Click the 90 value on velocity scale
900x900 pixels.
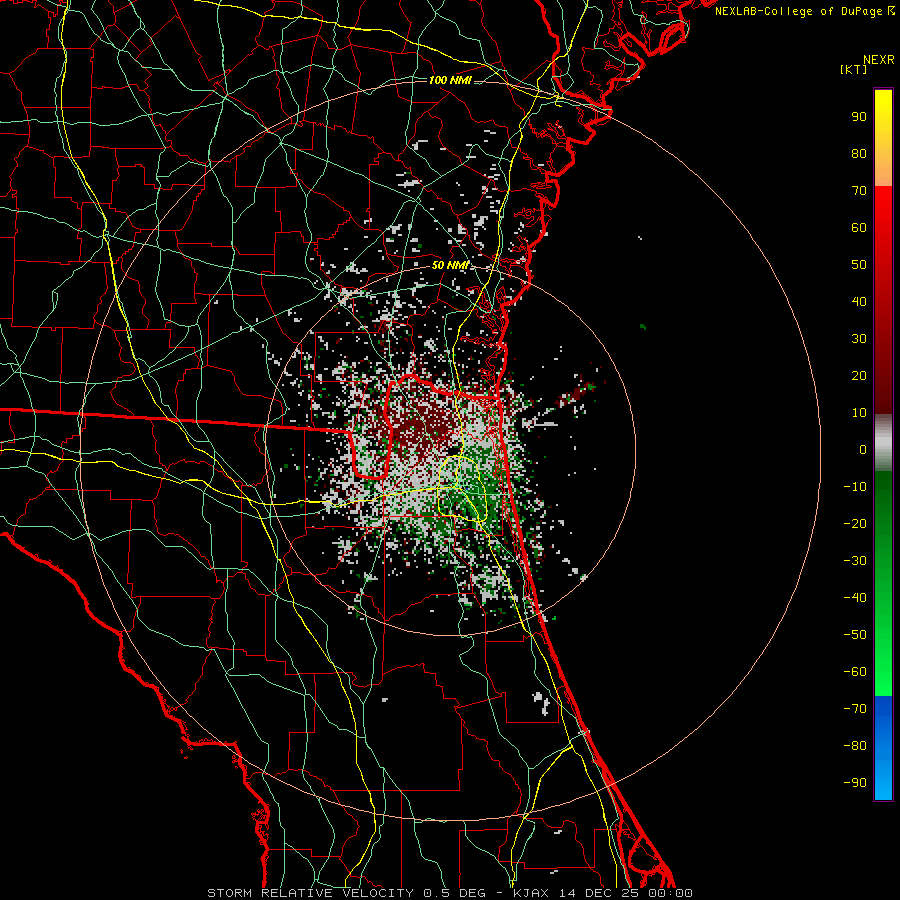tap(859, 117)
